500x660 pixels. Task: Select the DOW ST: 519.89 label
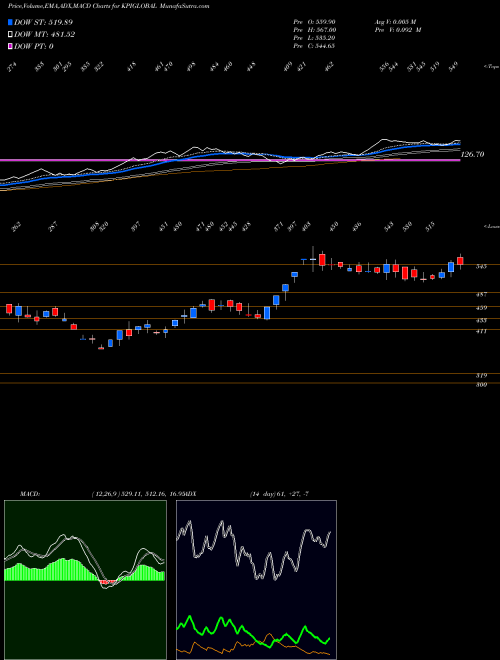[x=43, y=22]
